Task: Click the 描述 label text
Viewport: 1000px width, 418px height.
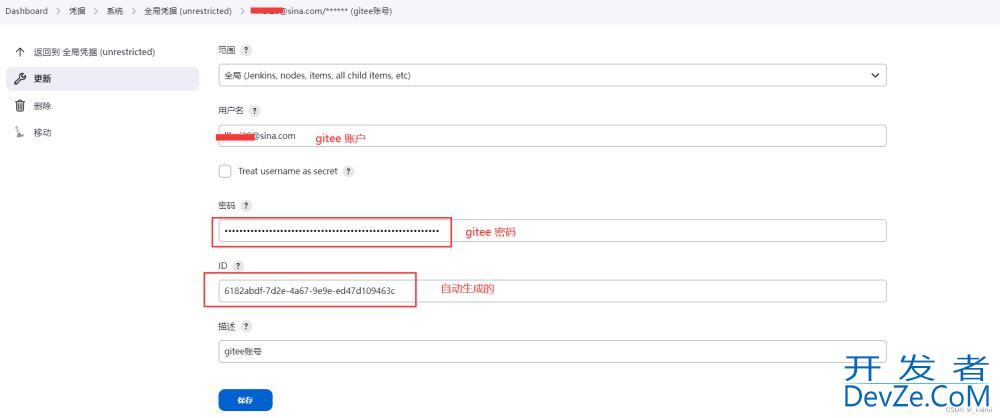Action: tap(227, 327)
